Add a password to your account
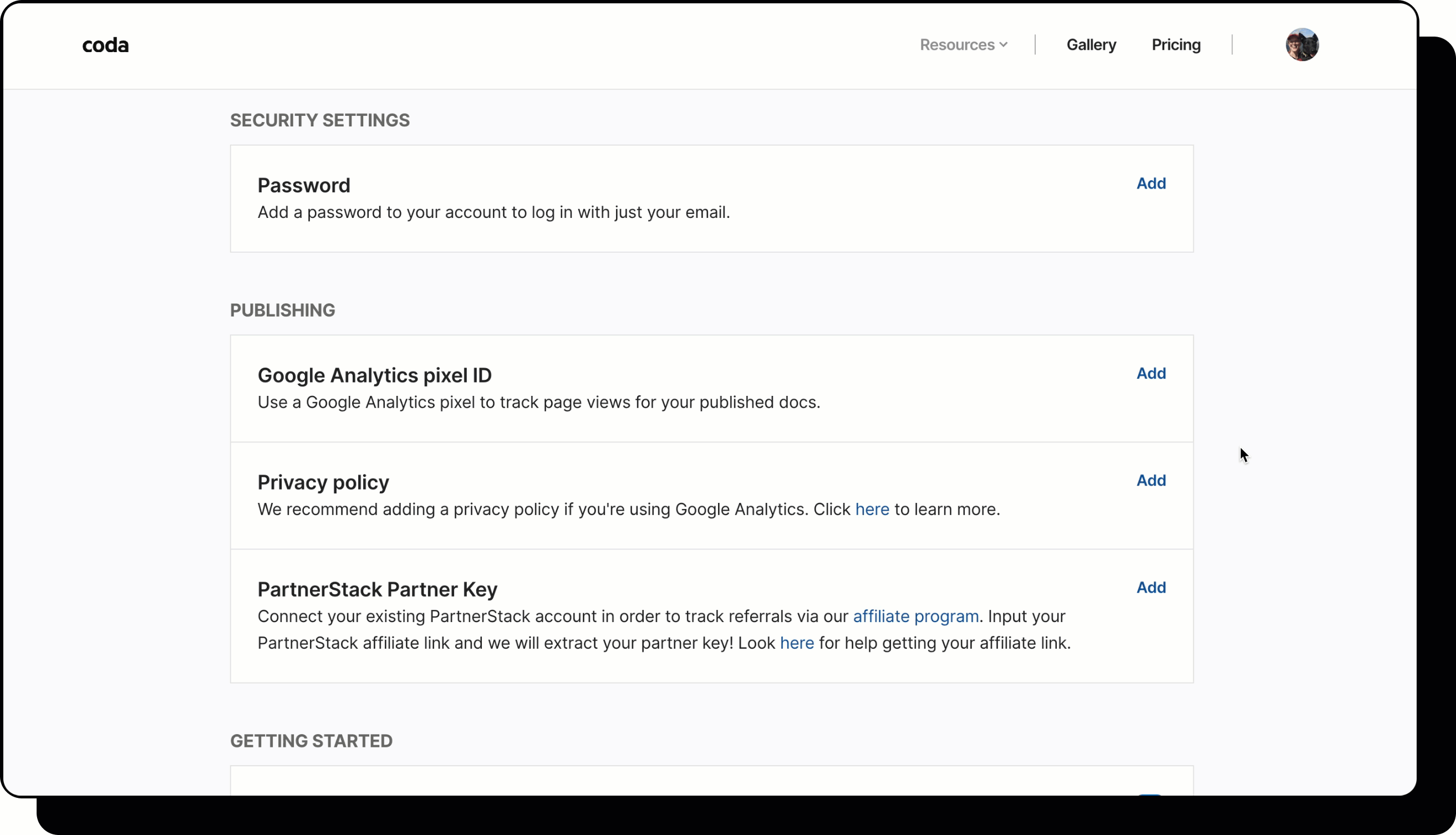1456x835 pixels. point(1152,183)
